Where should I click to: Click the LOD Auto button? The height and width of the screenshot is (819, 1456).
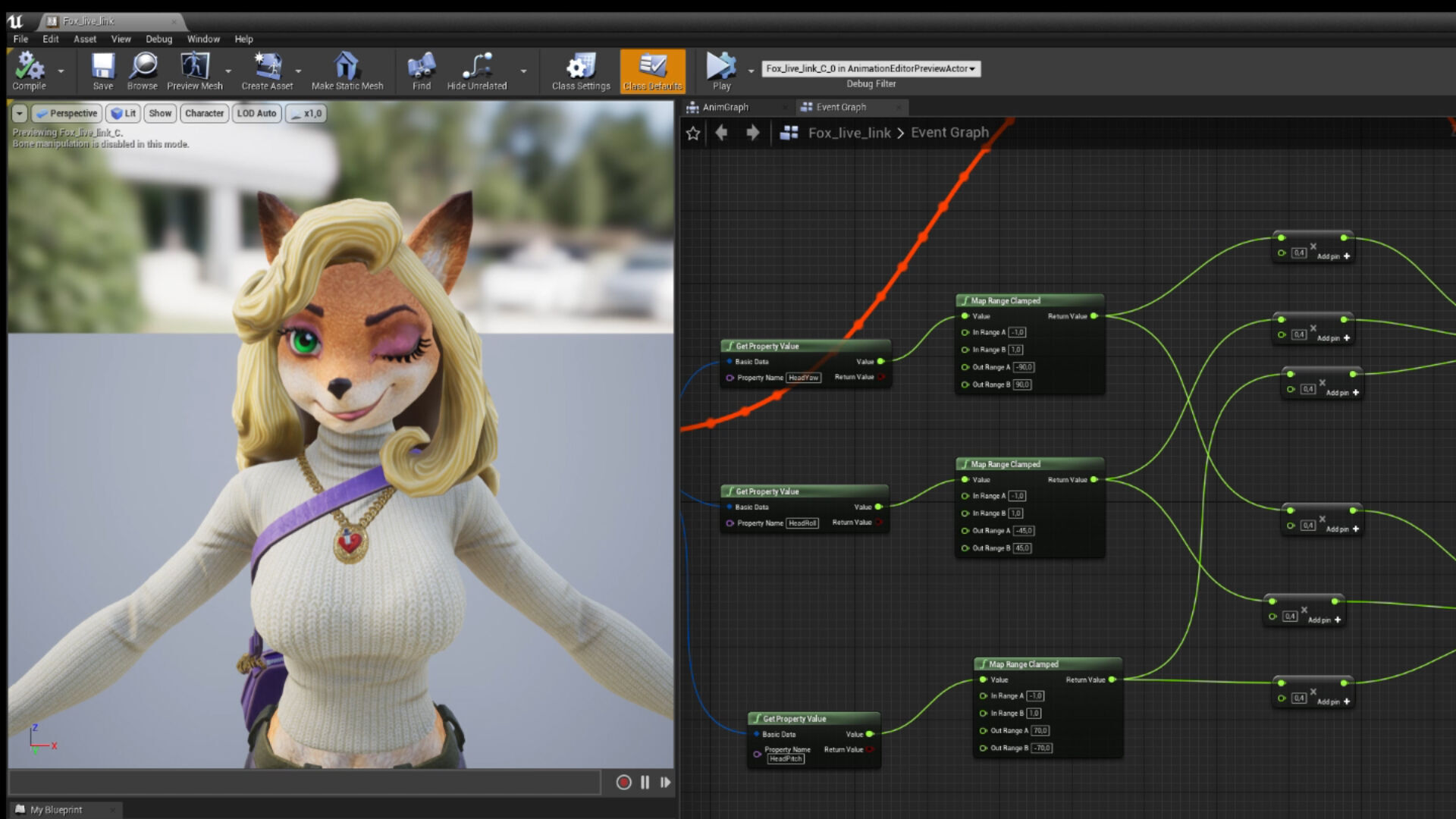[x=256, y=114]
